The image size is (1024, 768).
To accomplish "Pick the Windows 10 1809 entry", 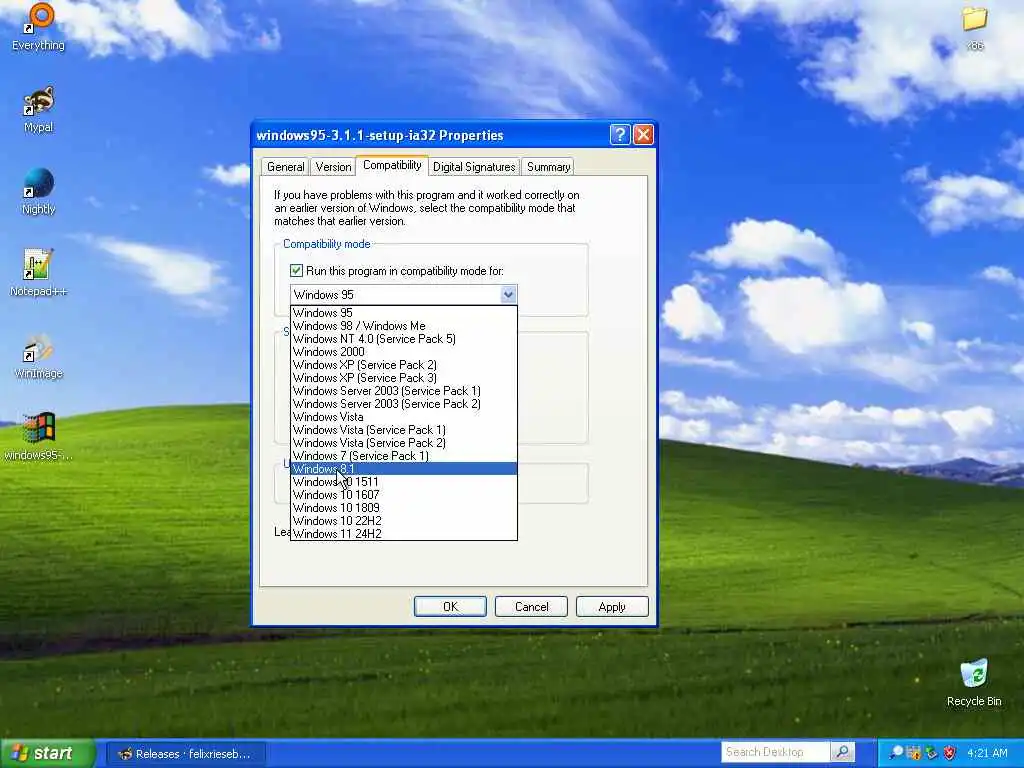I will (404, 508).
